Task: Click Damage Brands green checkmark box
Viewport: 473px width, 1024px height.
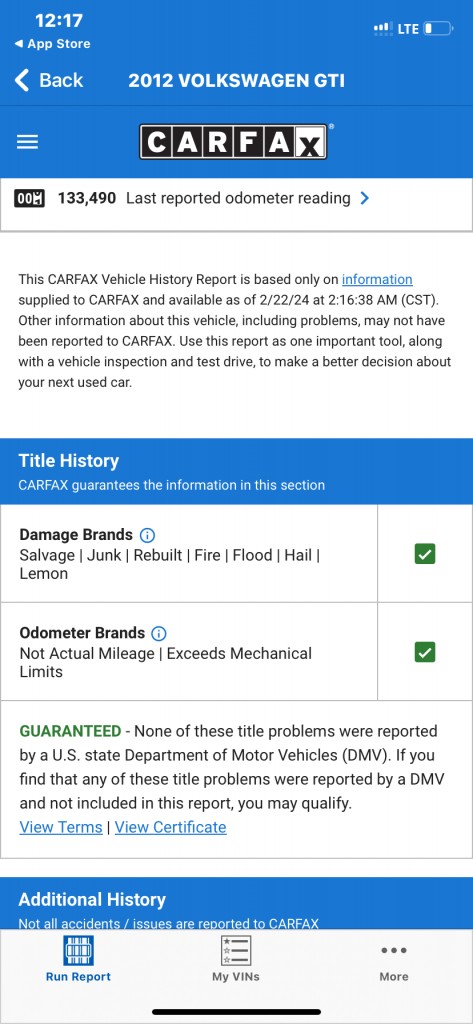Action: (x=425, y=554)
